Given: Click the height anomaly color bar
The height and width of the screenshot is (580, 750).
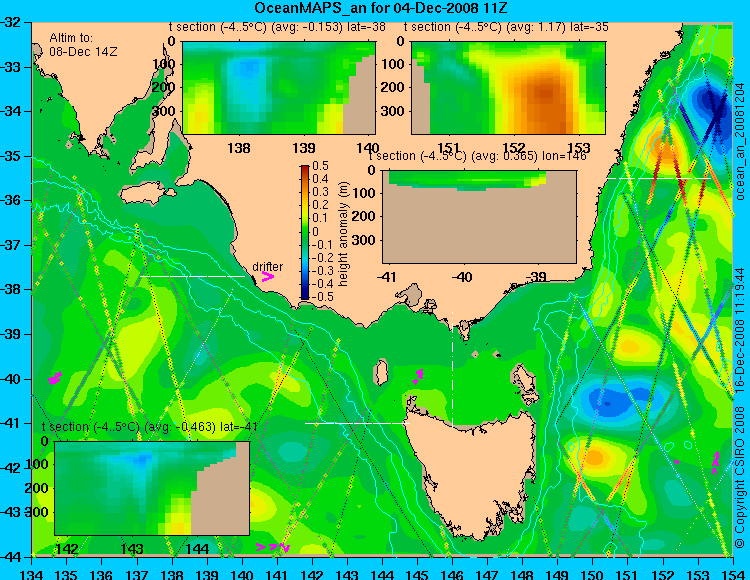Looking at the screenshot, I should 305,232.
